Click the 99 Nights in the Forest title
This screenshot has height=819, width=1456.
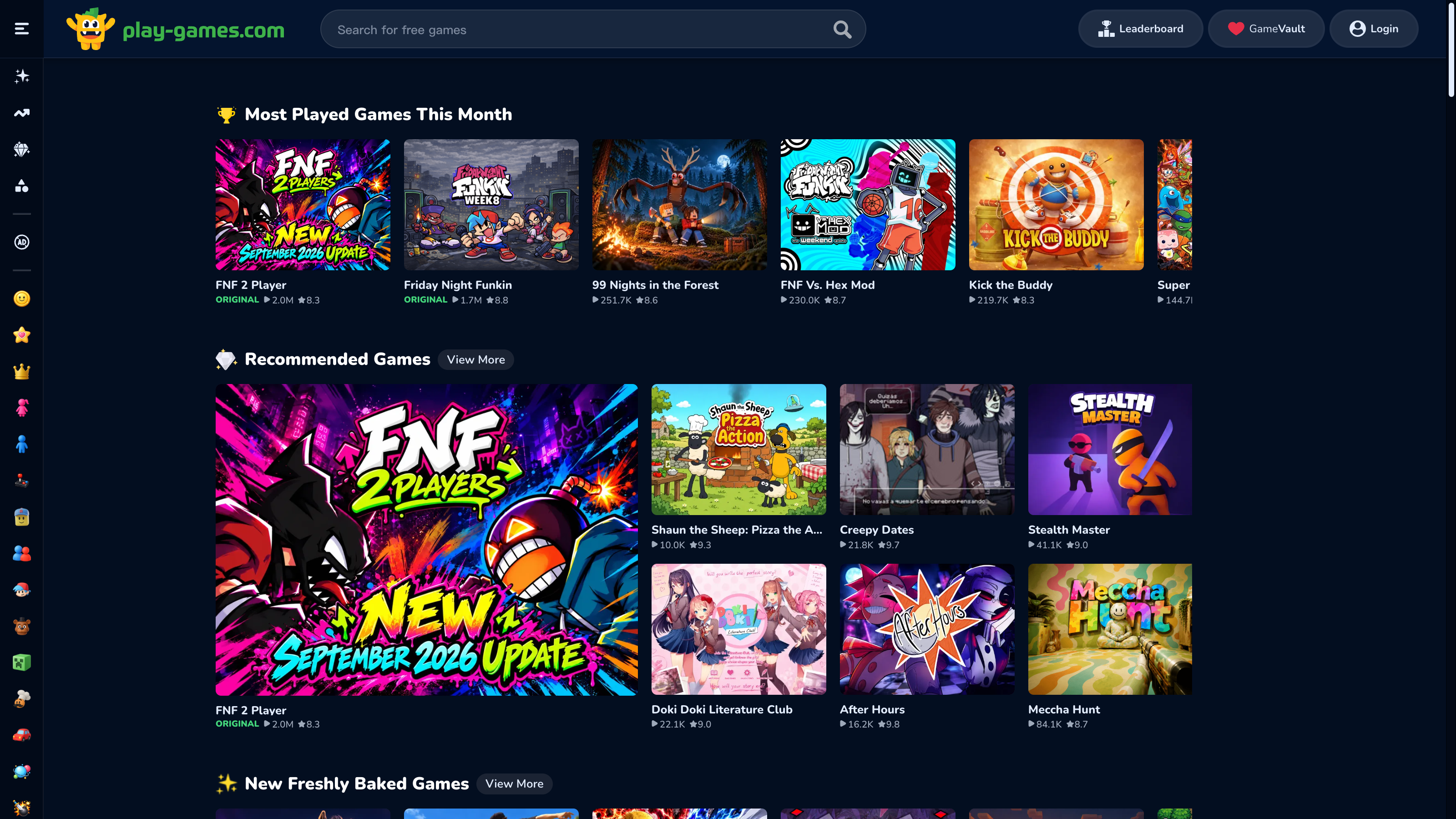point(655,285)
